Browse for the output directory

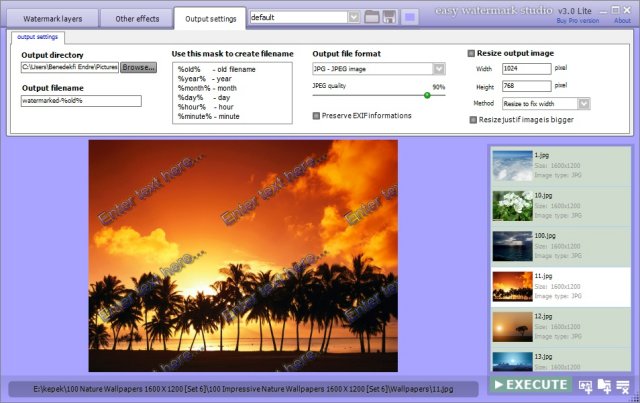coord(138,67)
